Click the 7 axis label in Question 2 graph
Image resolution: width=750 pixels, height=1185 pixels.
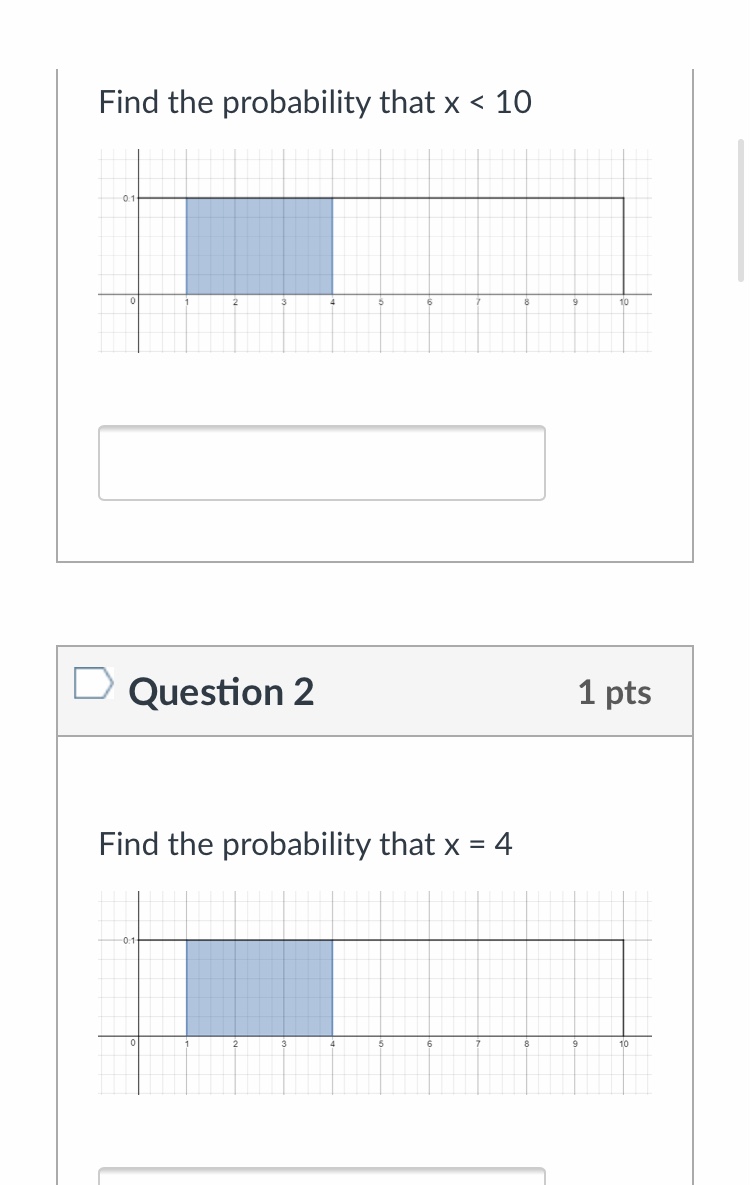click(478, 1044)
